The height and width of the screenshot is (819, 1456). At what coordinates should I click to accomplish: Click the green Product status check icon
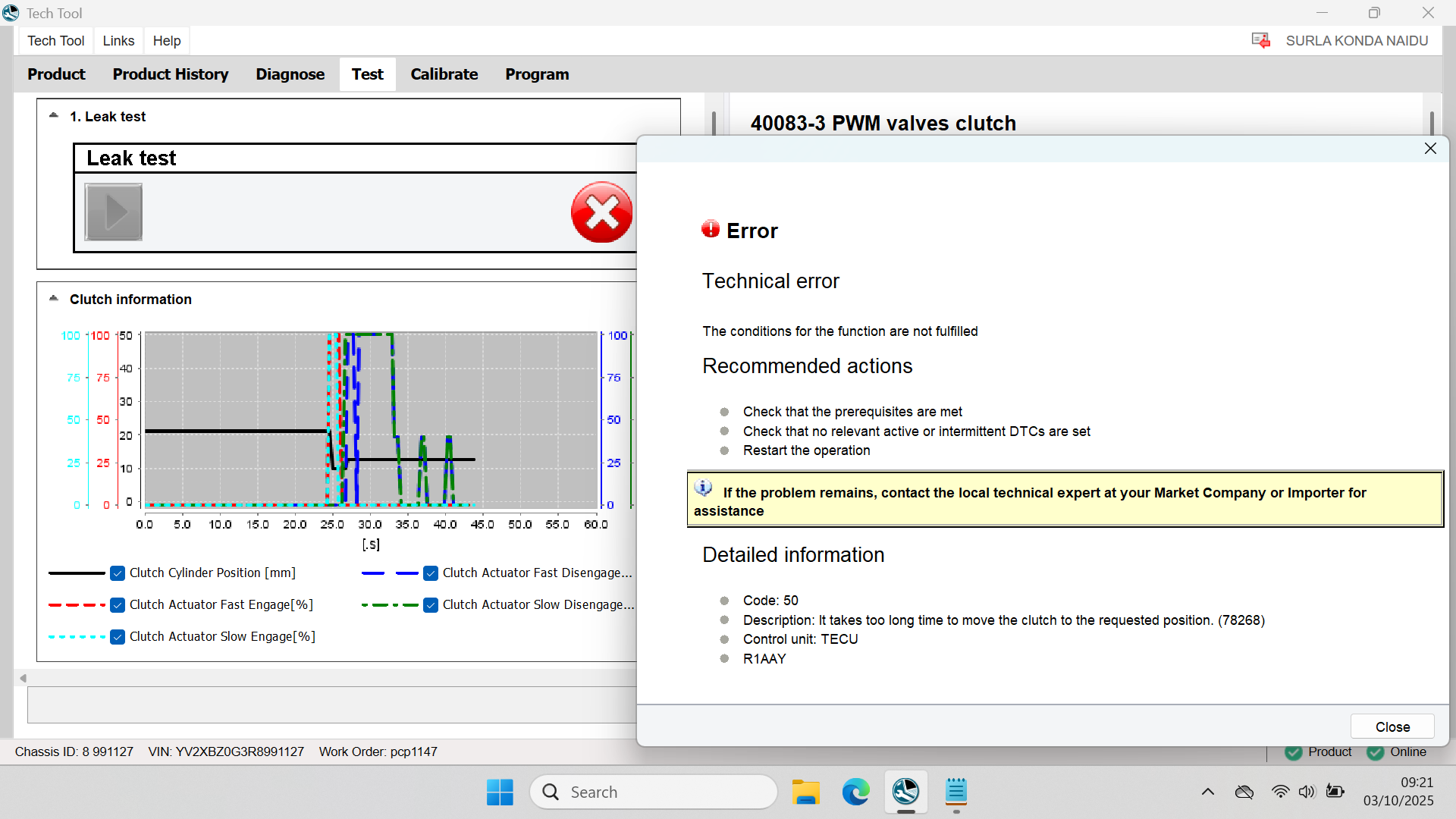tap(1294, 752)
